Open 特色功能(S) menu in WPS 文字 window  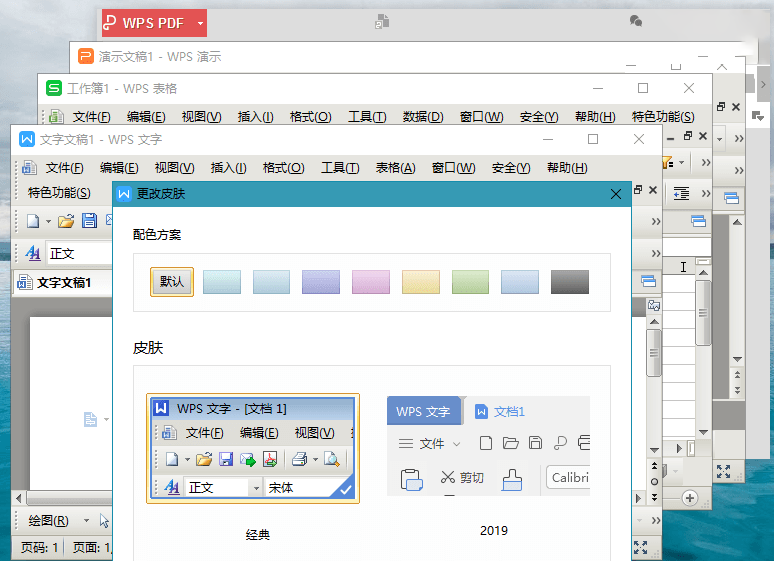[x=59, y=193]
